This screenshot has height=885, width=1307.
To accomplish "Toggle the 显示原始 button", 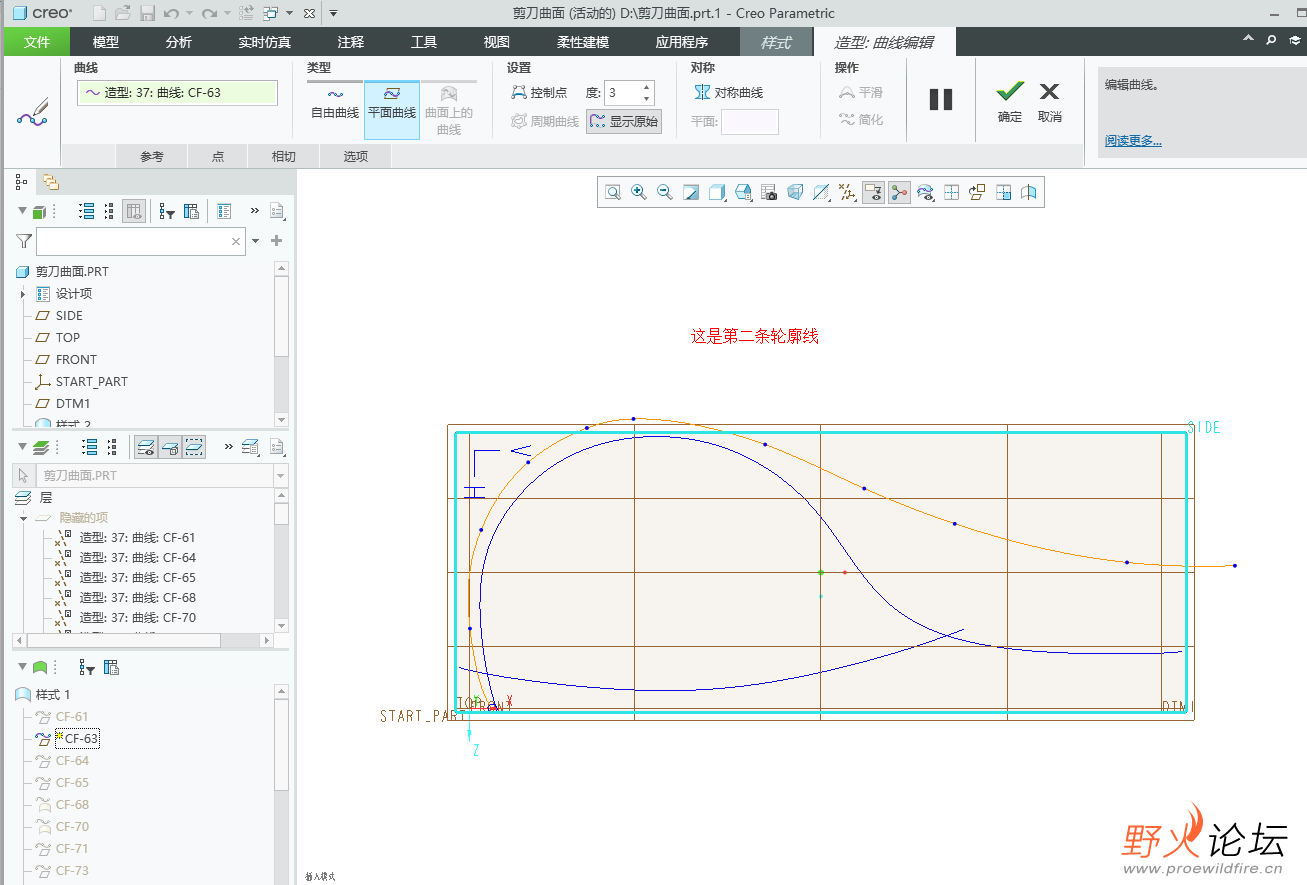I will [624, 121].
